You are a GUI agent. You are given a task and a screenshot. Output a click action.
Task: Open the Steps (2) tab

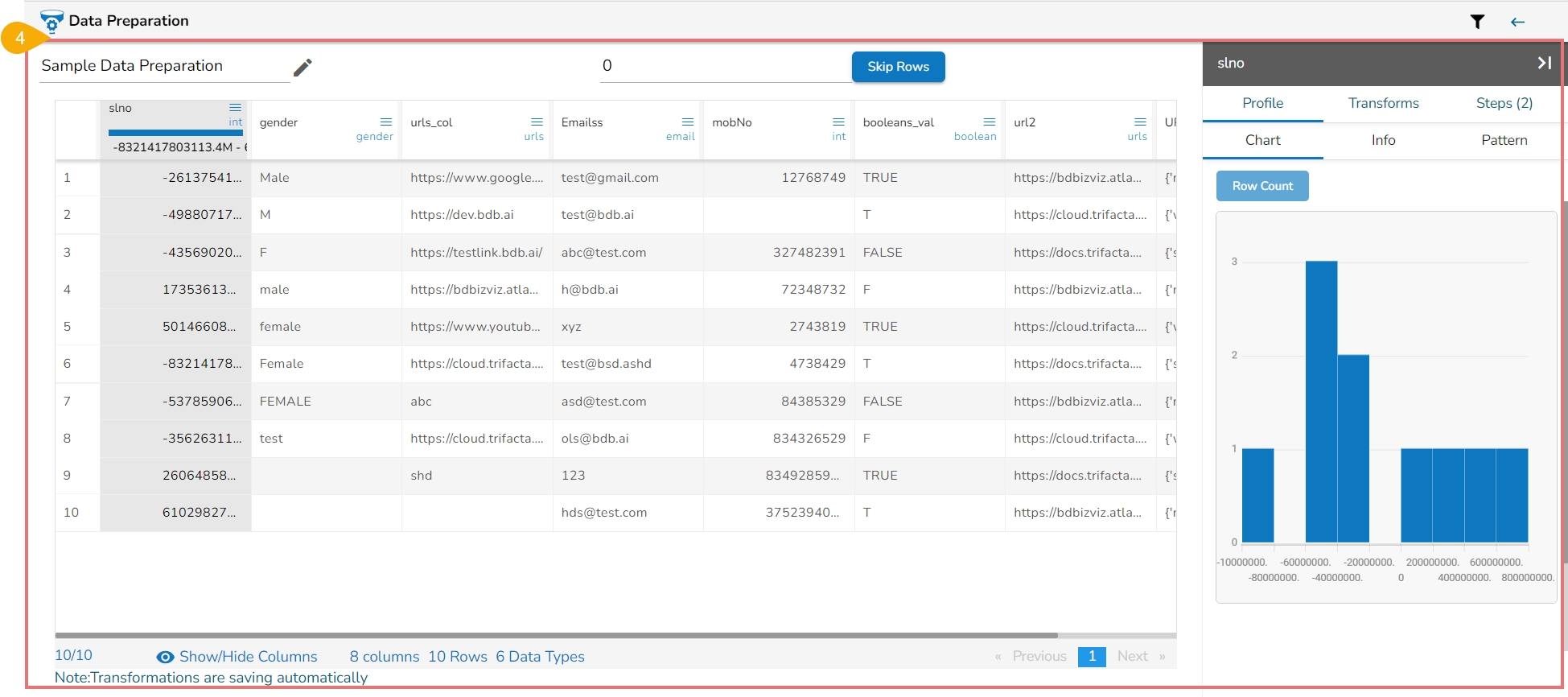[x=1504, y=103]
